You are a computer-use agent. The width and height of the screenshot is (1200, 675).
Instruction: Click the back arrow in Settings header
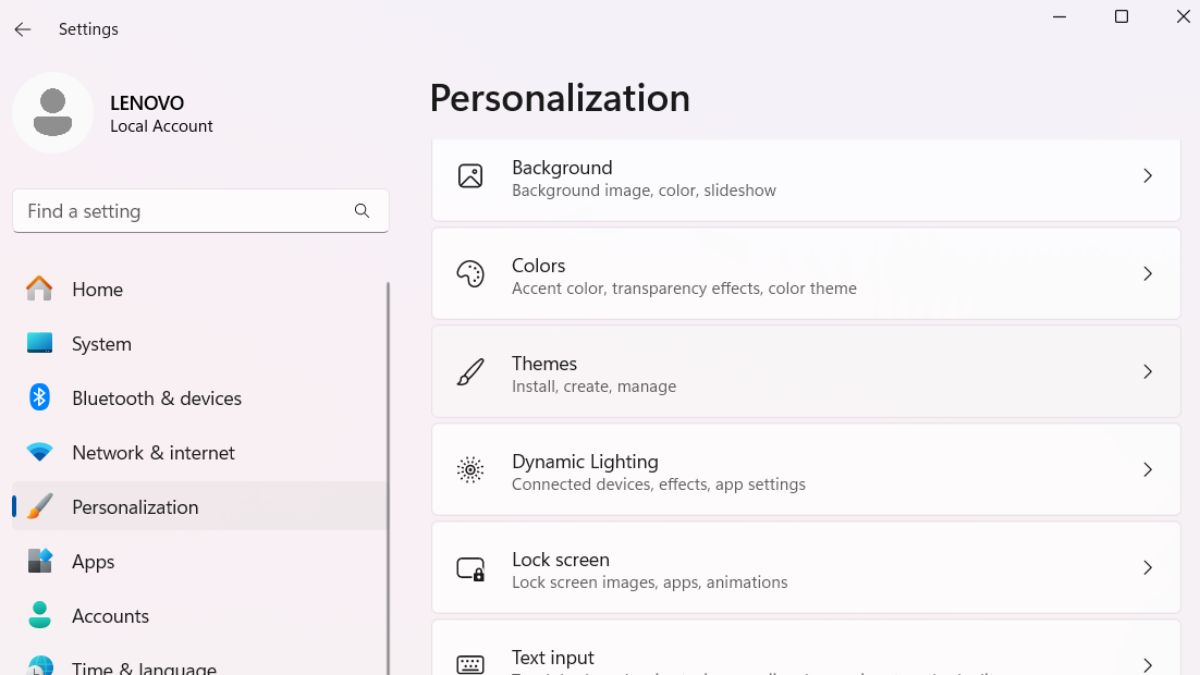pos(23,29)
